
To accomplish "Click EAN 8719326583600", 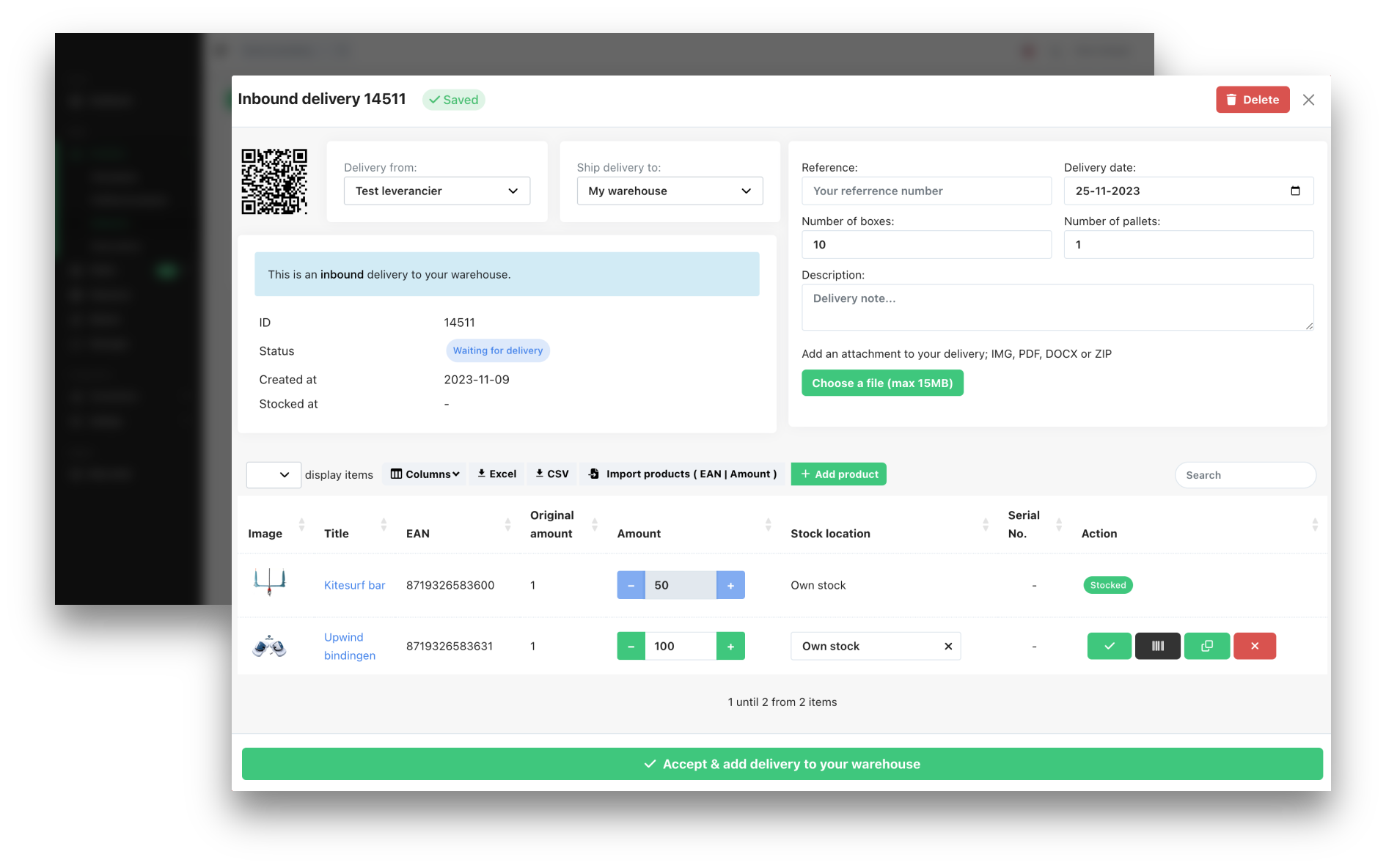I will tap(450, 585).
